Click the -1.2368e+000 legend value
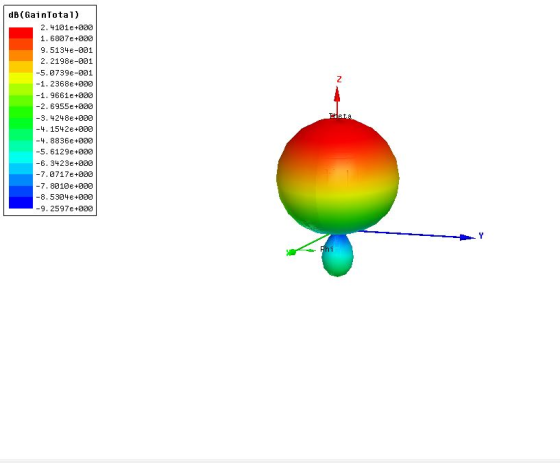This screenshot has height=463, width=560. tap(65, 84)
